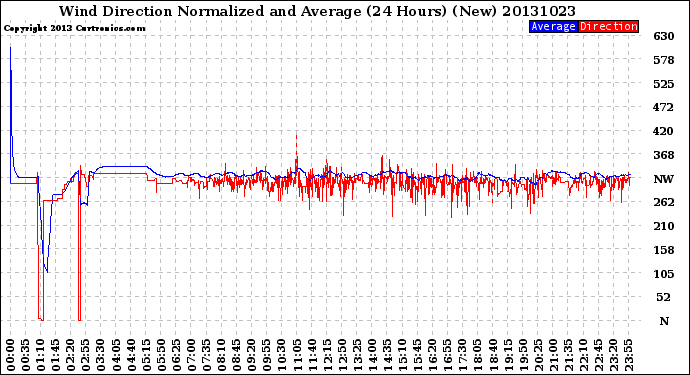The image size is (690, 375).
Task: Click the 18:40 time axis label
Action: coord(493,355)
